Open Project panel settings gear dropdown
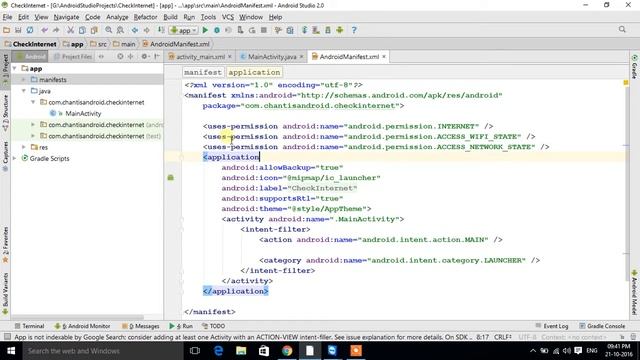The height and width of the screenshot is (360, 640). pyautogui.click(x=145, y=56)
